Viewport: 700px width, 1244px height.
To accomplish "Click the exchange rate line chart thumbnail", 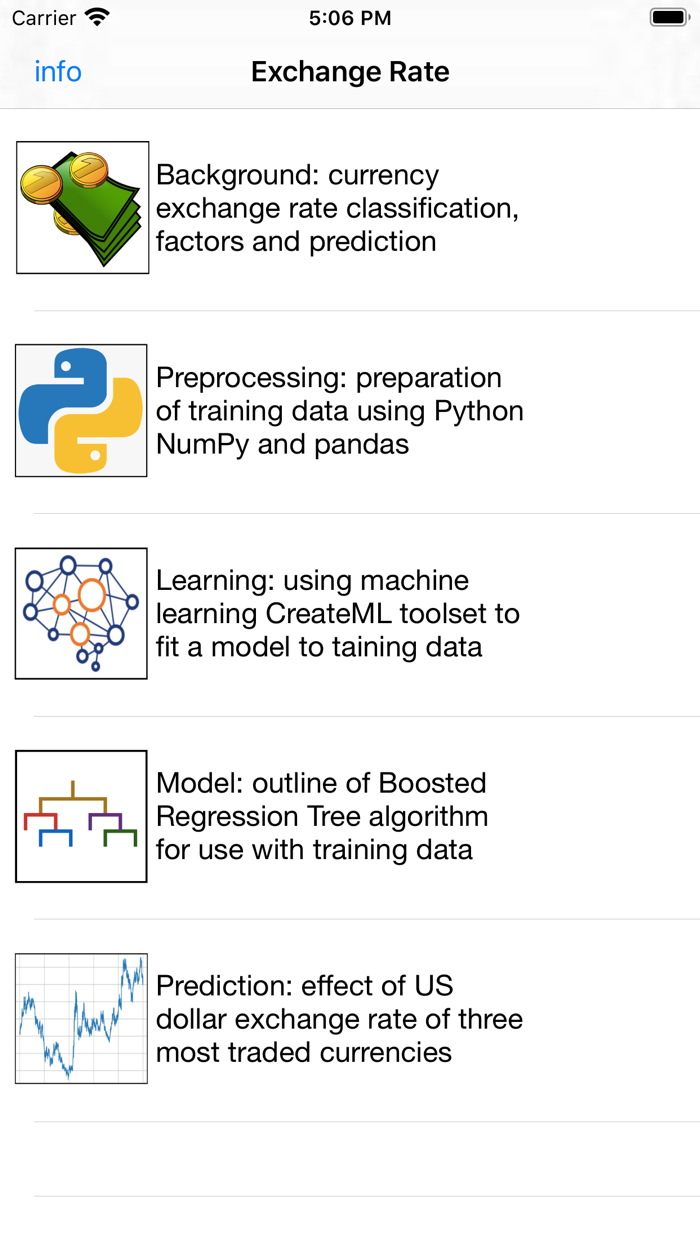I will point(81,1018).
